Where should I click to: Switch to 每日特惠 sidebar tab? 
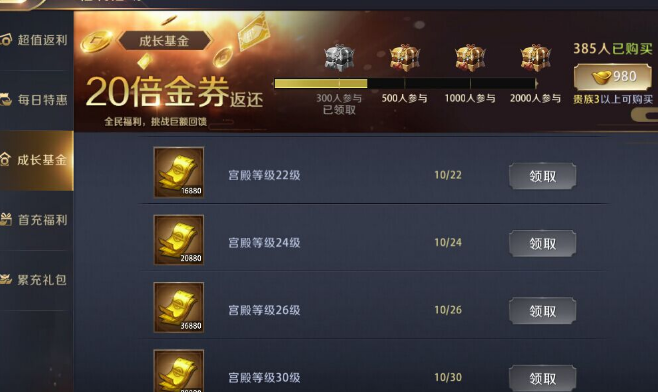37,100
